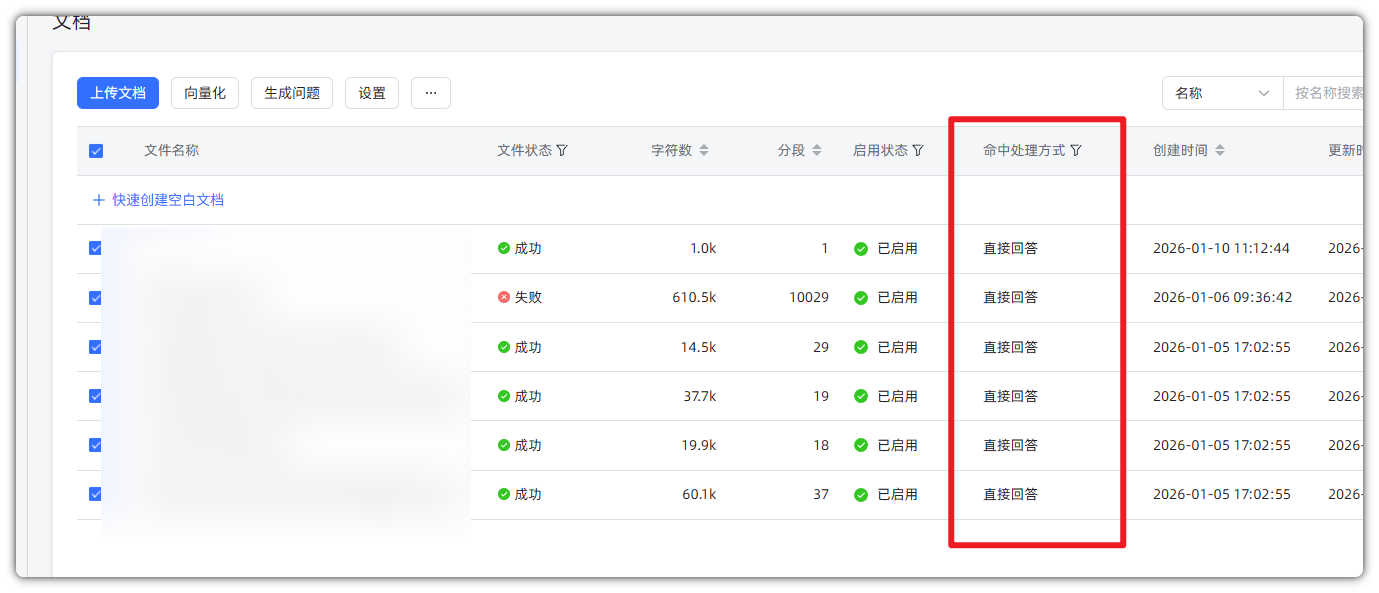Click the 启用状态 filter icon
Viewport: 1379px width, 593px height.
coord(918,150)
